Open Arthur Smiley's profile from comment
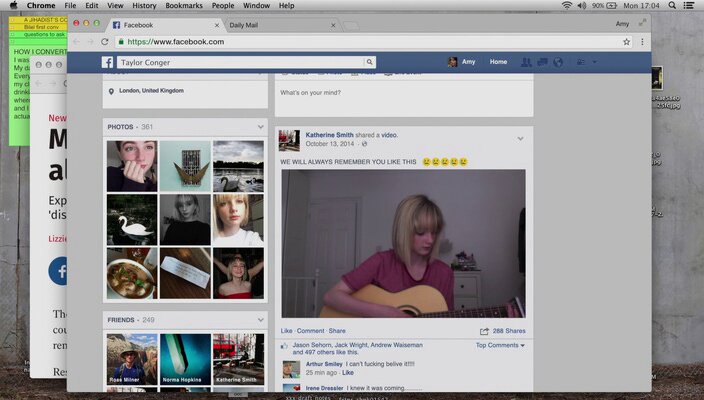The height and width of the screenshot is (400, 704). (324, 364)
